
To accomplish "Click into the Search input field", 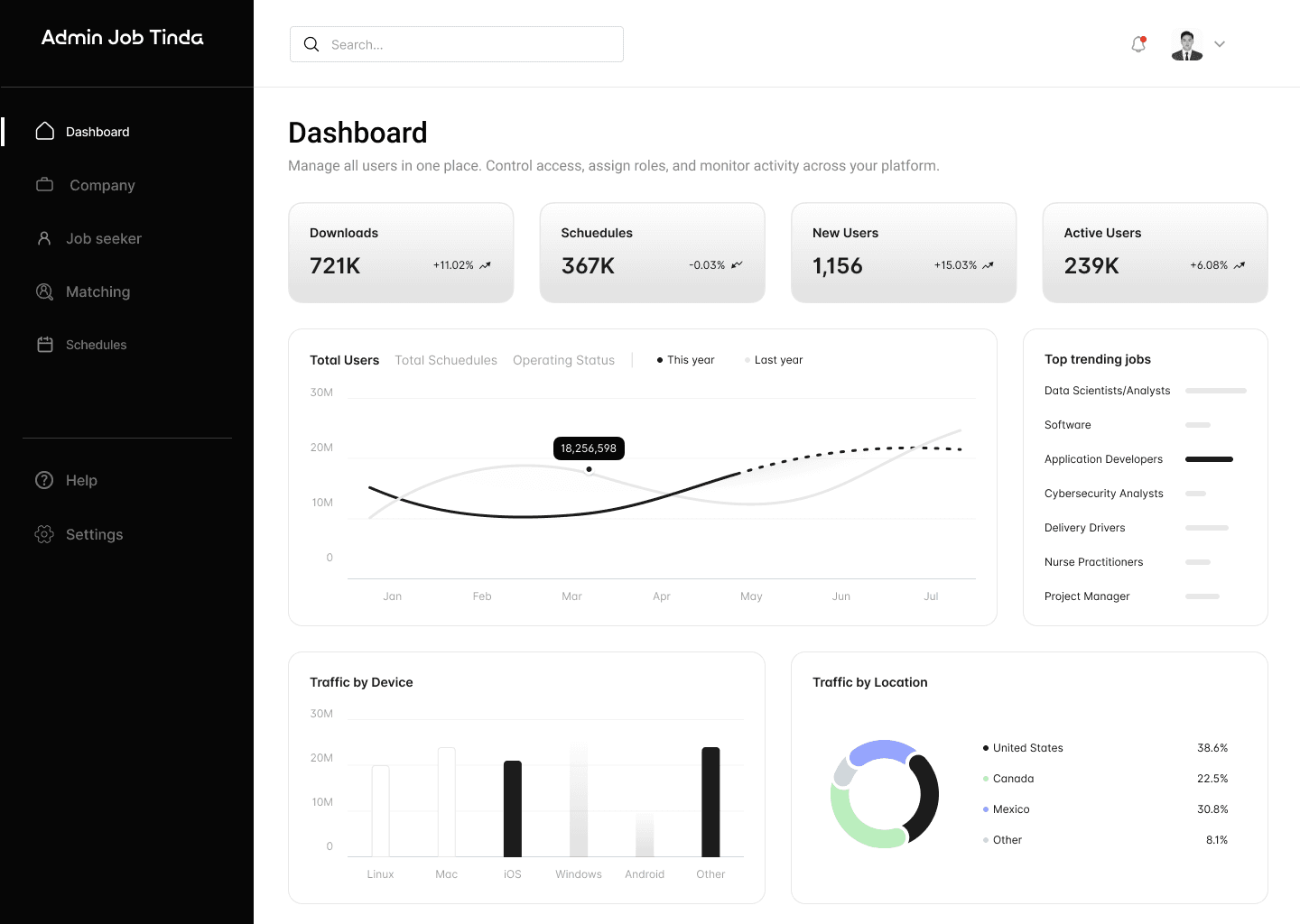I will point(469,44).
